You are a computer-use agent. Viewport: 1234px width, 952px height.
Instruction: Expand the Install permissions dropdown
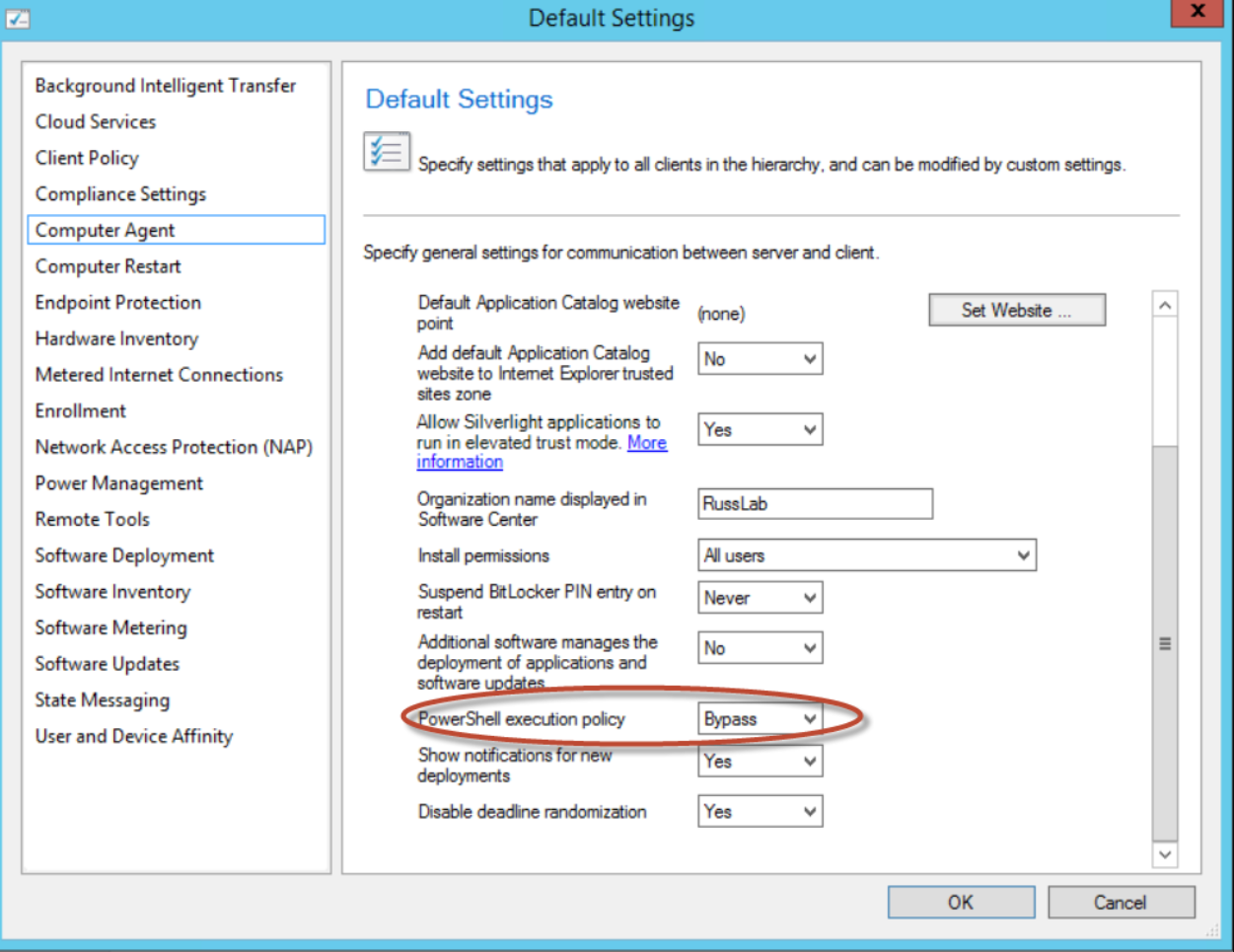coord(866,555)
